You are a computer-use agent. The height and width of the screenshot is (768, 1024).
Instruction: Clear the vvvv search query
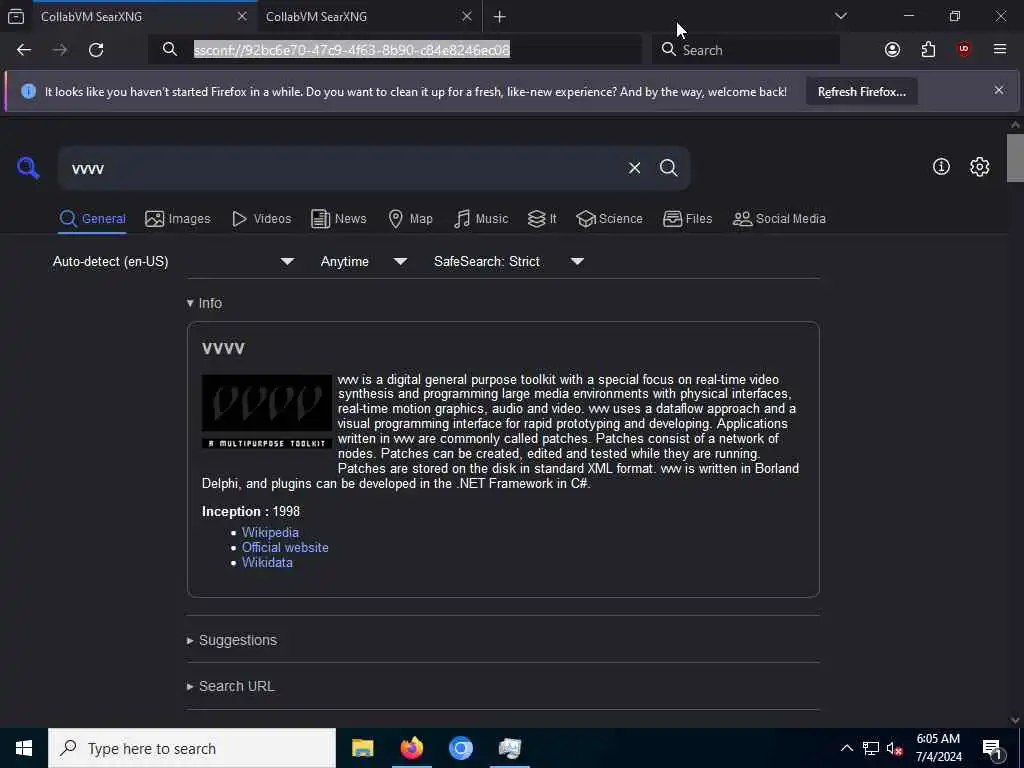click(634, 168)
